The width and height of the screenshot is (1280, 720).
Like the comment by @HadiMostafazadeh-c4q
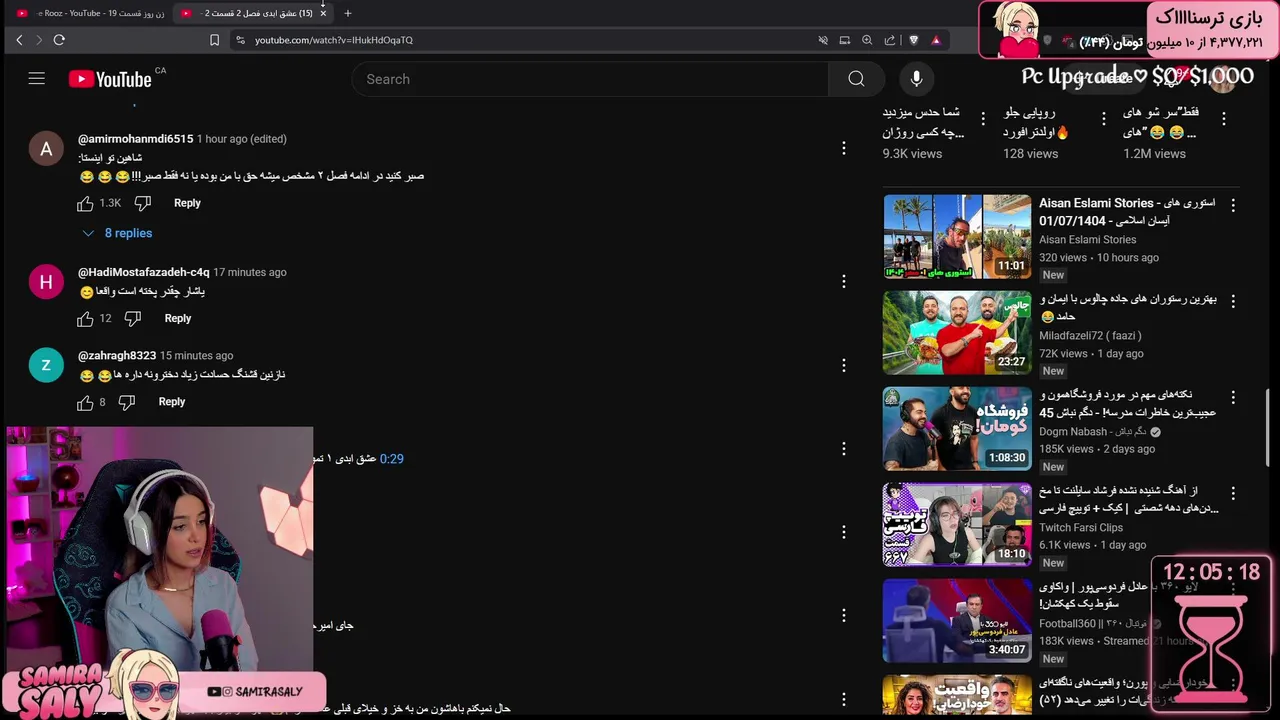point(85,318)
